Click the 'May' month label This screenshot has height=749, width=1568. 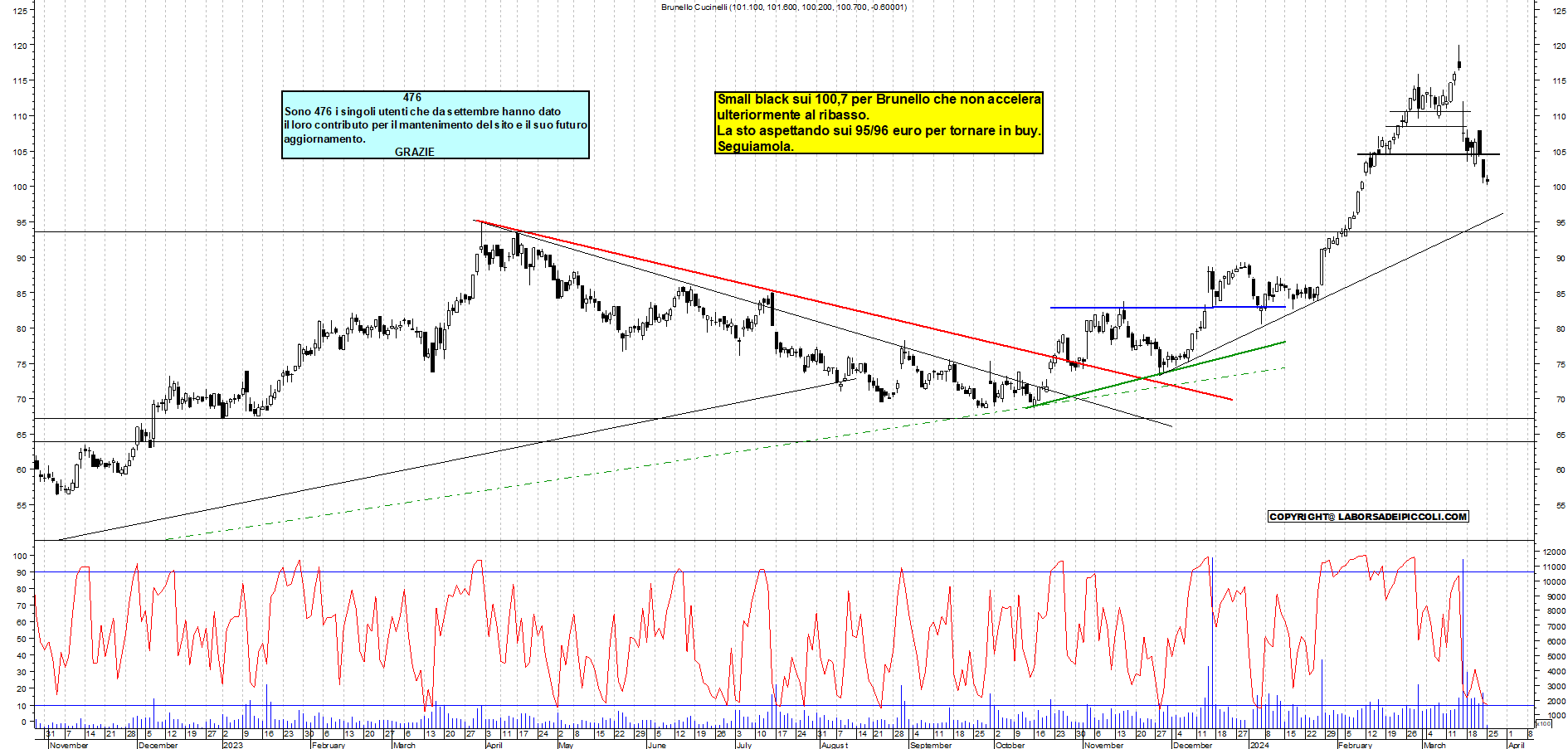click(566, 745)
